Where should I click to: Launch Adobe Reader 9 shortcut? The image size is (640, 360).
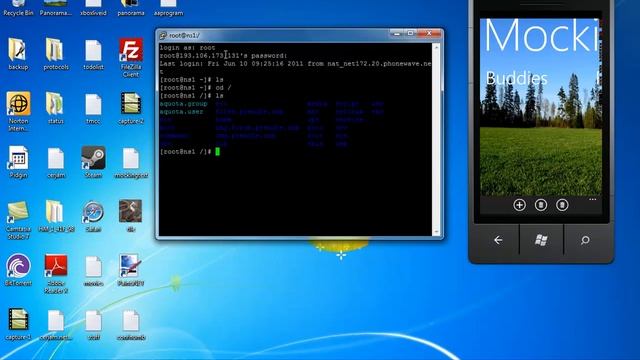click(x=56, y=273)
